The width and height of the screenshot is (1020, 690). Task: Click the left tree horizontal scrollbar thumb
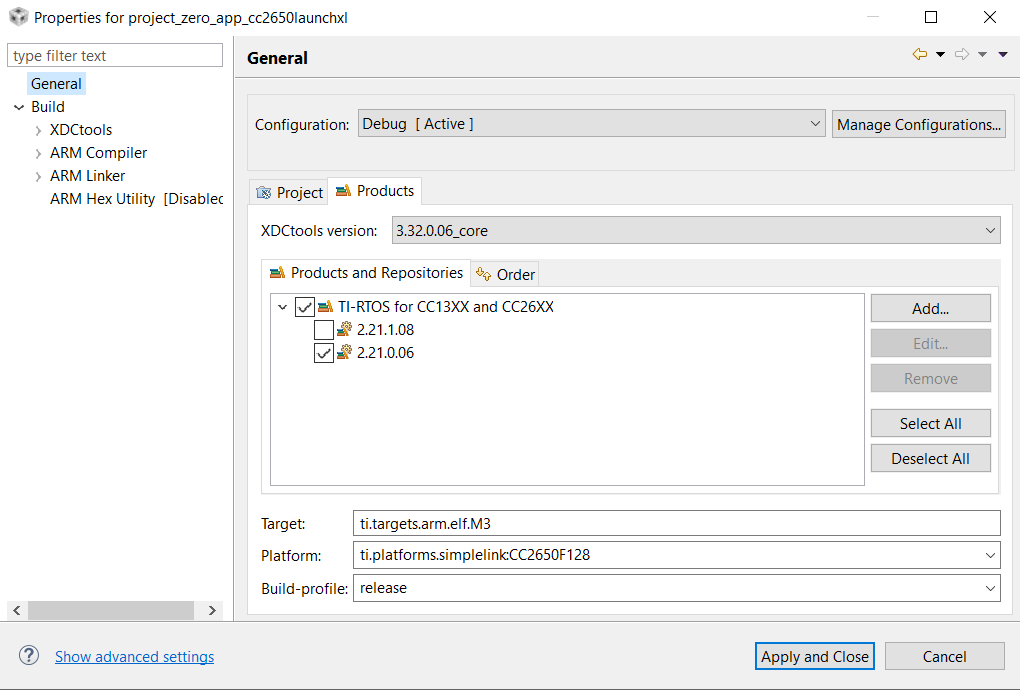click(x=111, y=610)
